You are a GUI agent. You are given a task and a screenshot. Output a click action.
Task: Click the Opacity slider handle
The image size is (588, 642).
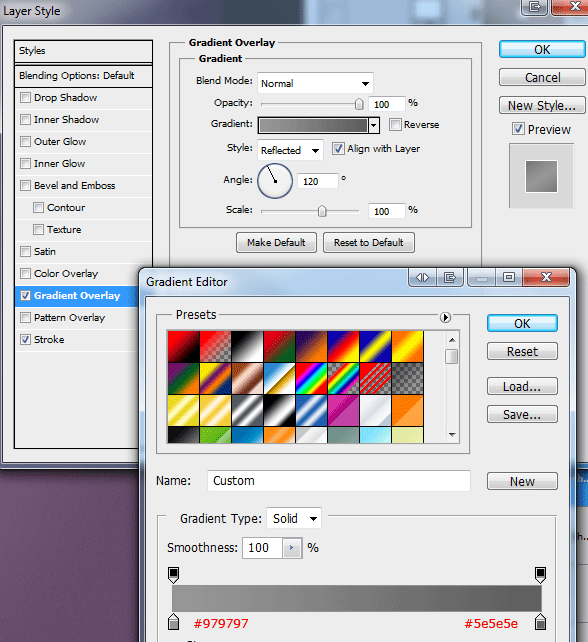point(359,104)
